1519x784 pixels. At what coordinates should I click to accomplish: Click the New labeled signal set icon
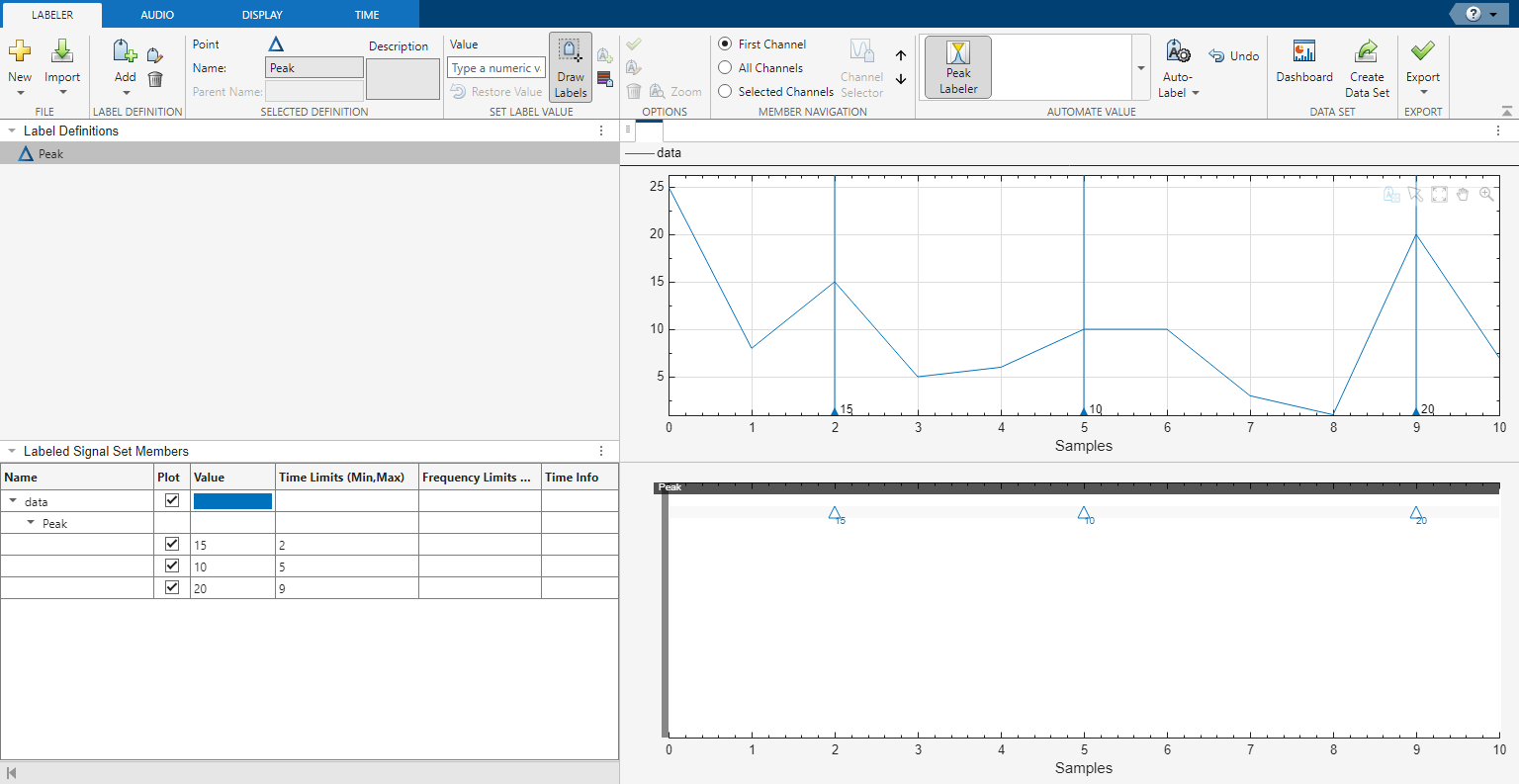click(20, 52)
